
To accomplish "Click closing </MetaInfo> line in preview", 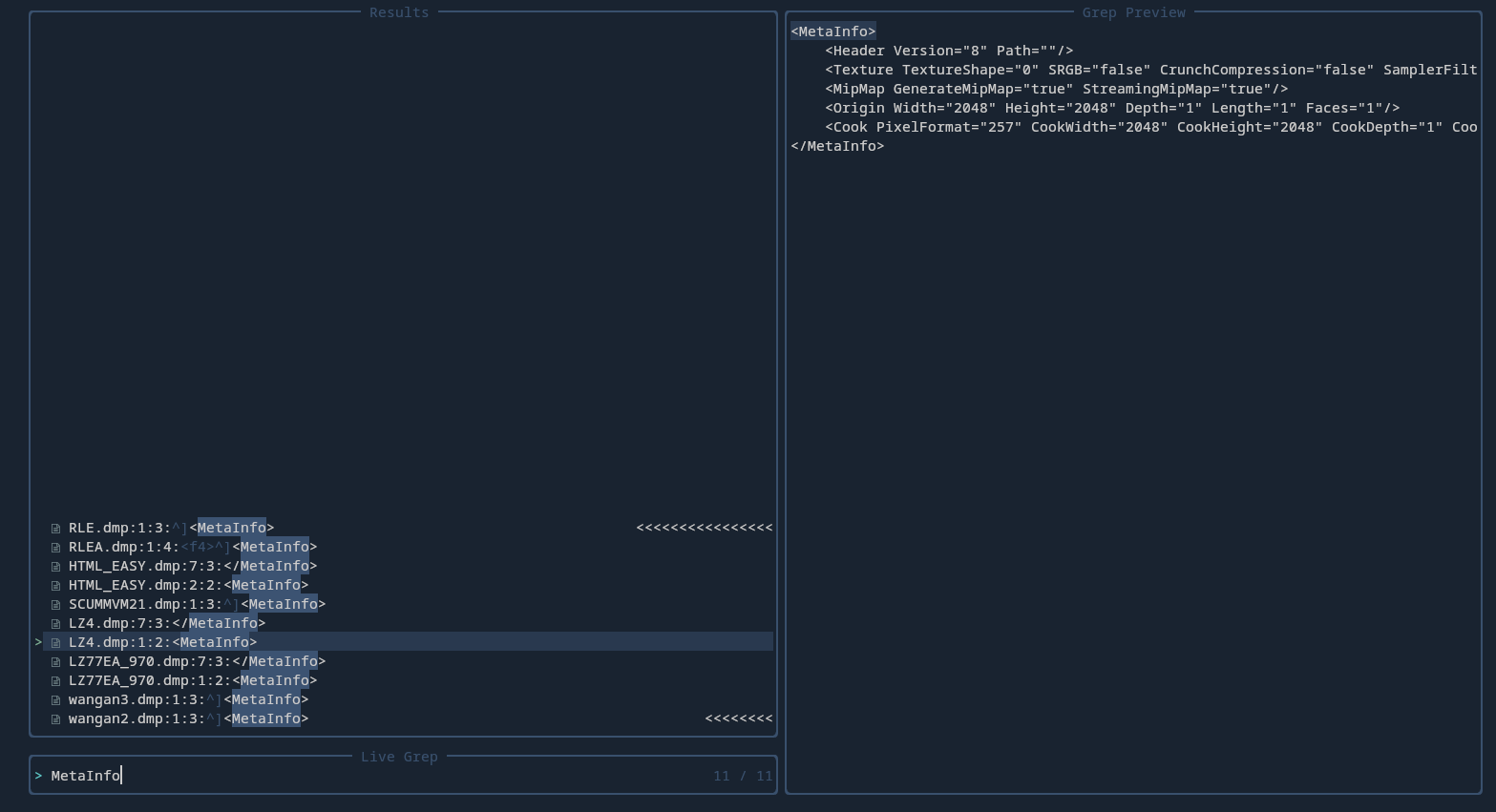I will click(837, 146).
